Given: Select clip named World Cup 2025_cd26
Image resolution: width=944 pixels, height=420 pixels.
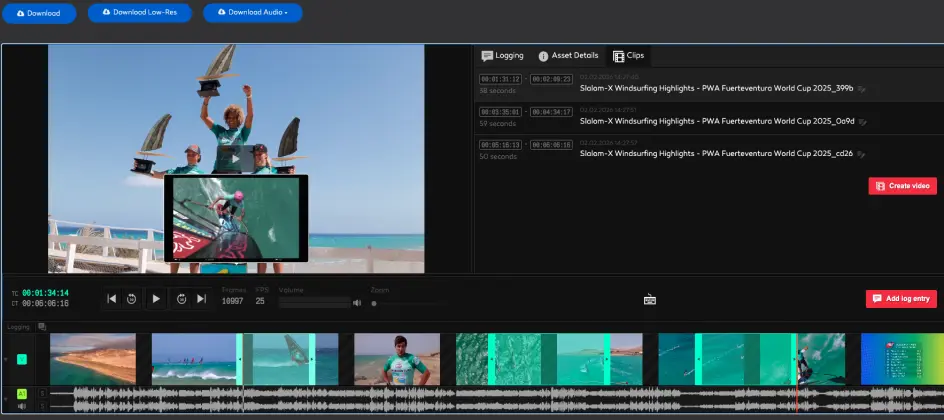Looking at the screenshot, I should tap(716, 153).
